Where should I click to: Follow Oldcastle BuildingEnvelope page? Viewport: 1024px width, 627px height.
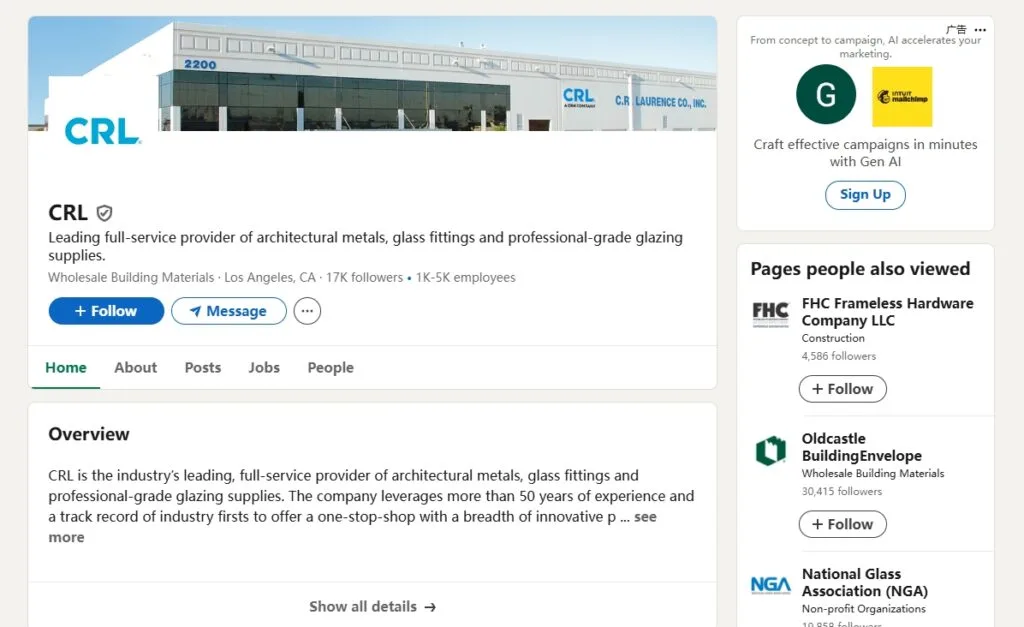click(842, 524)
